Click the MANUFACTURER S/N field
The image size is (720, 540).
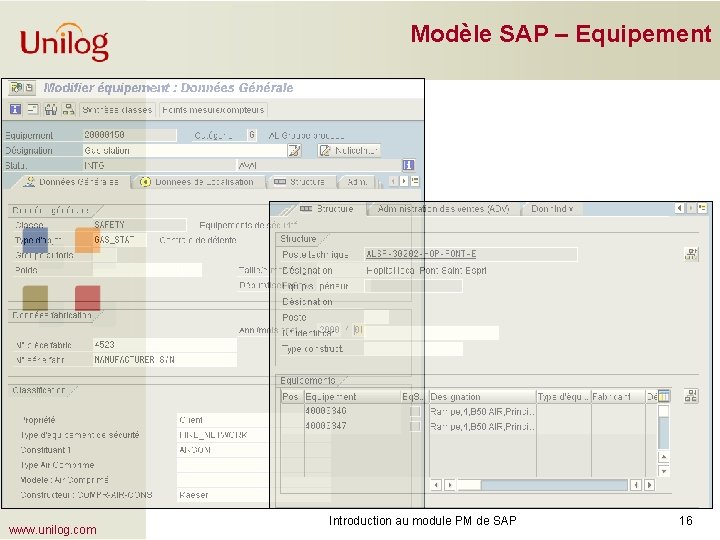[x=164, y=360]
